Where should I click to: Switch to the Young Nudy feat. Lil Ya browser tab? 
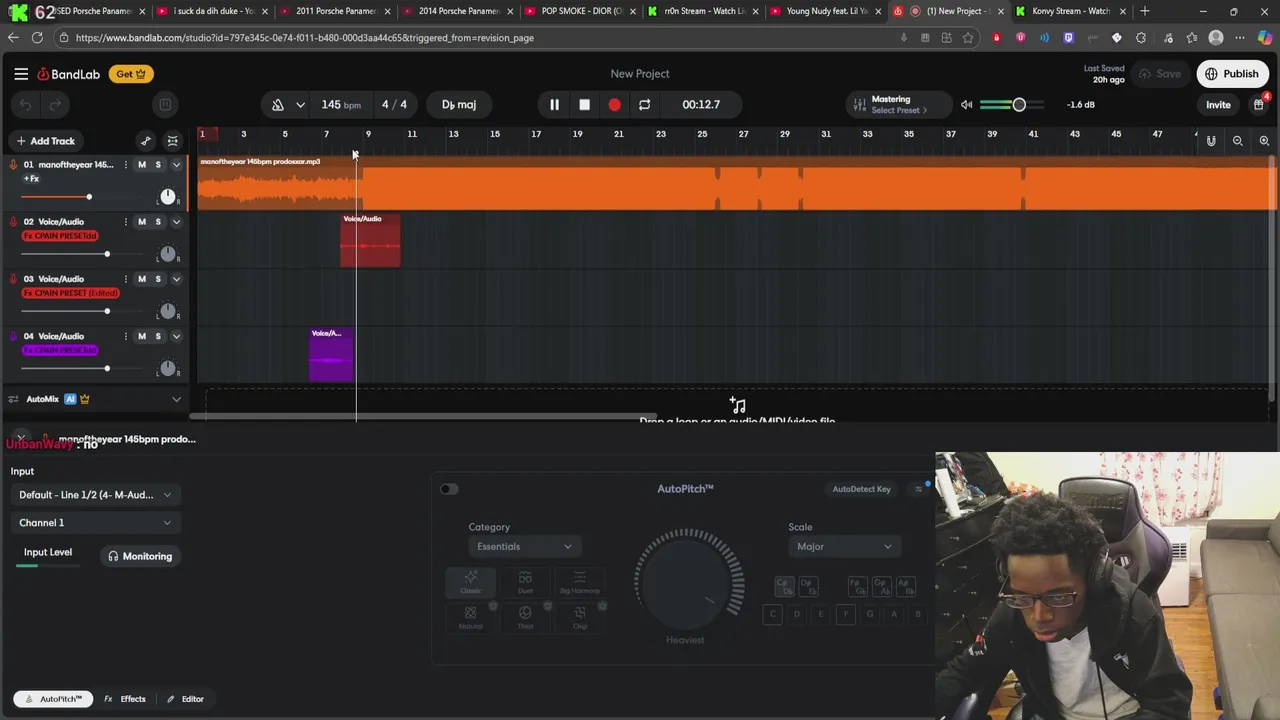click(825, 11)
